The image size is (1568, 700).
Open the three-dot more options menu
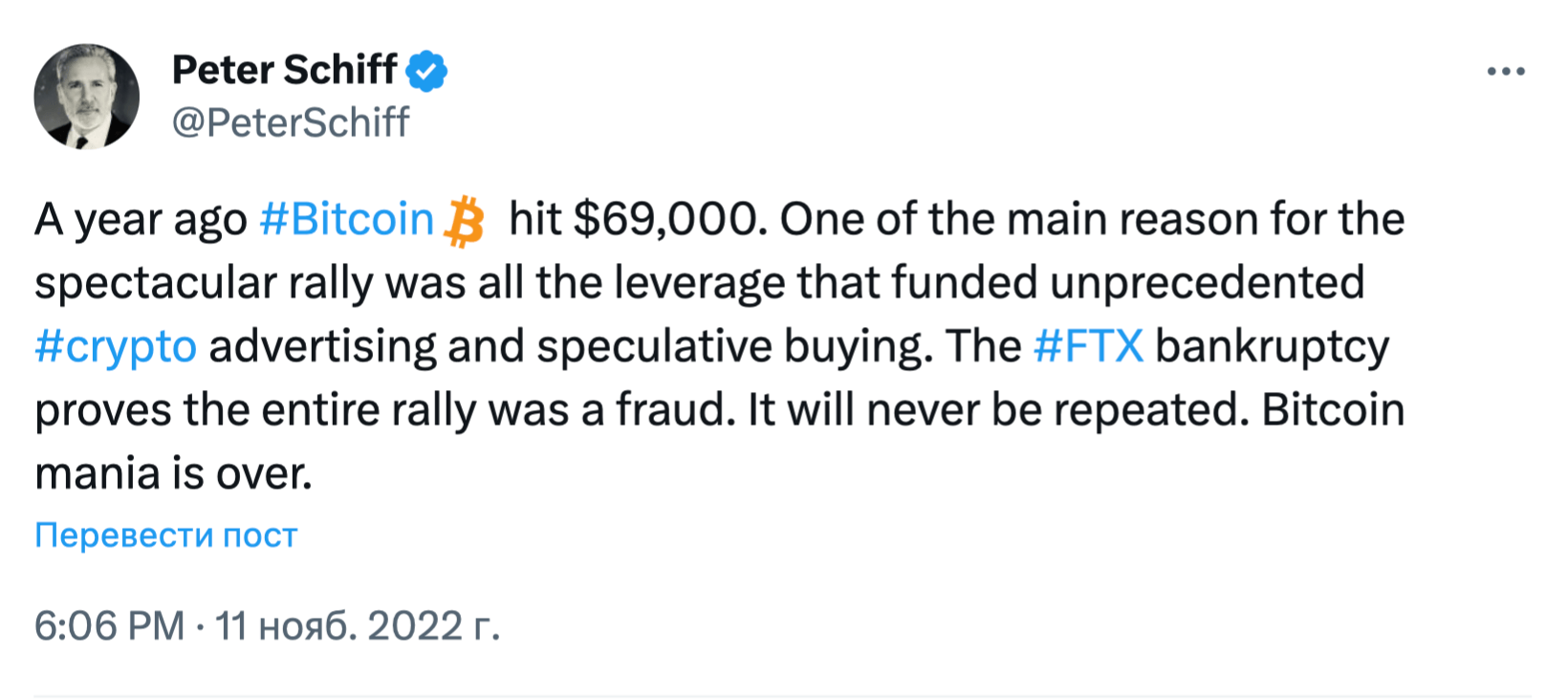point(1506,72)
